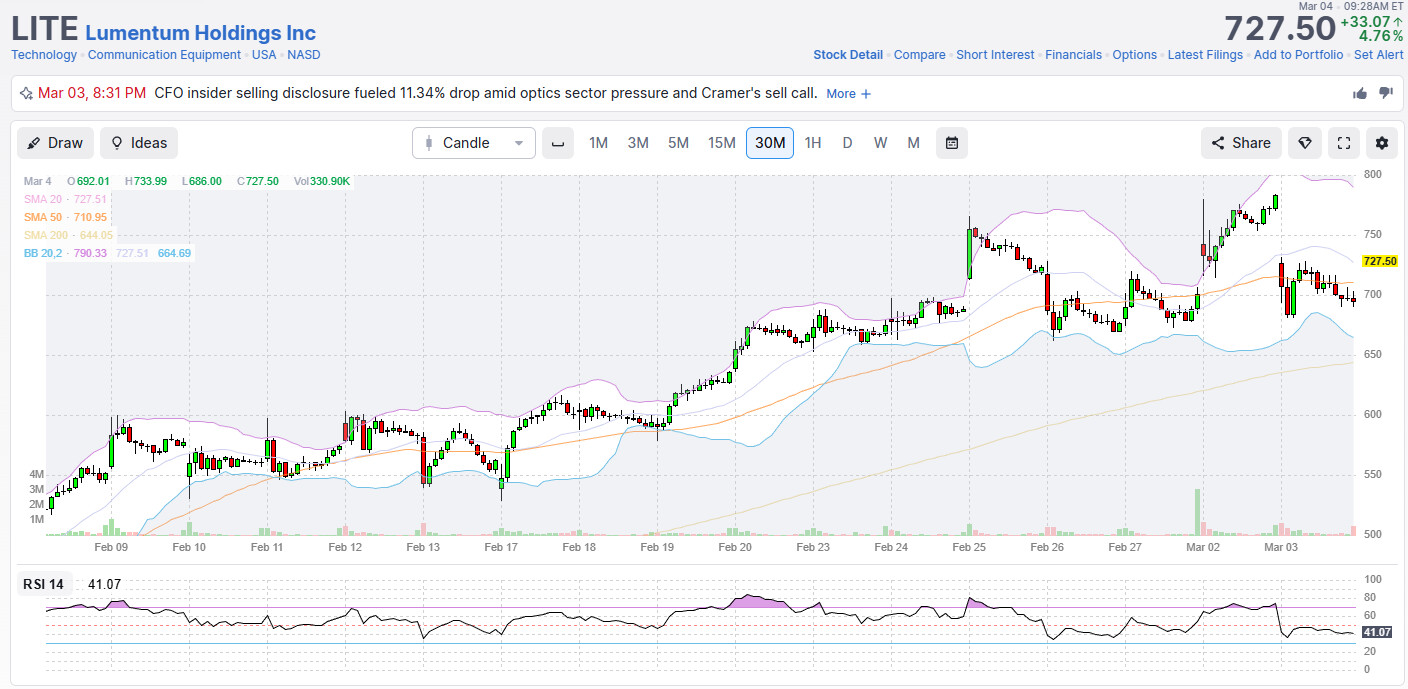The height and width of the screenshot is (689, 1408).
Task: Open the Ideas menu
Action: click(139, 143)
